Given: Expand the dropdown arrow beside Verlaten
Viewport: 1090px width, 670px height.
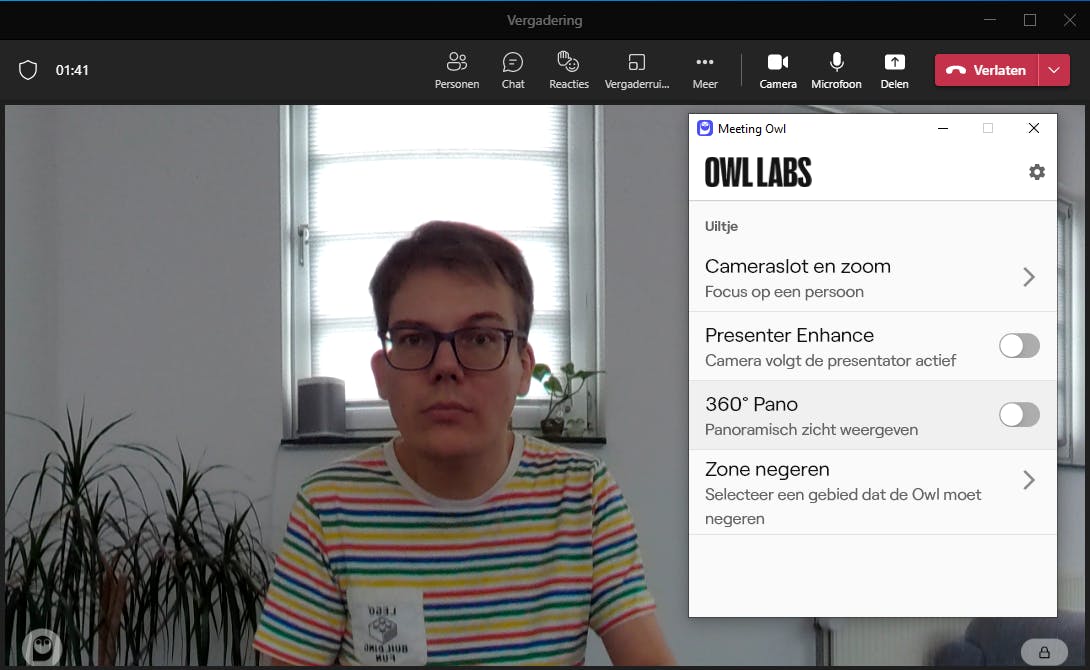Looking at the screenshot, I should 1054,70.
